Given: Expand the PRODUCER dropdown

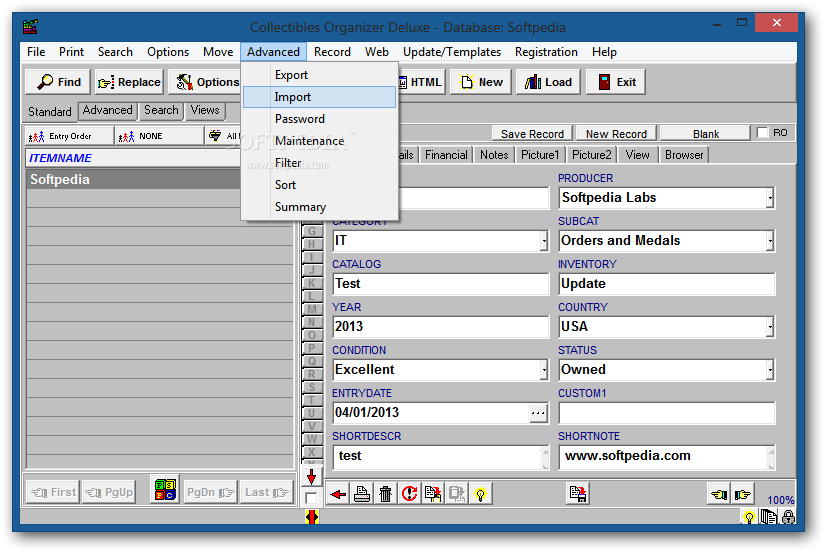Looking at the screenshot, I should (x=770, y=198).
